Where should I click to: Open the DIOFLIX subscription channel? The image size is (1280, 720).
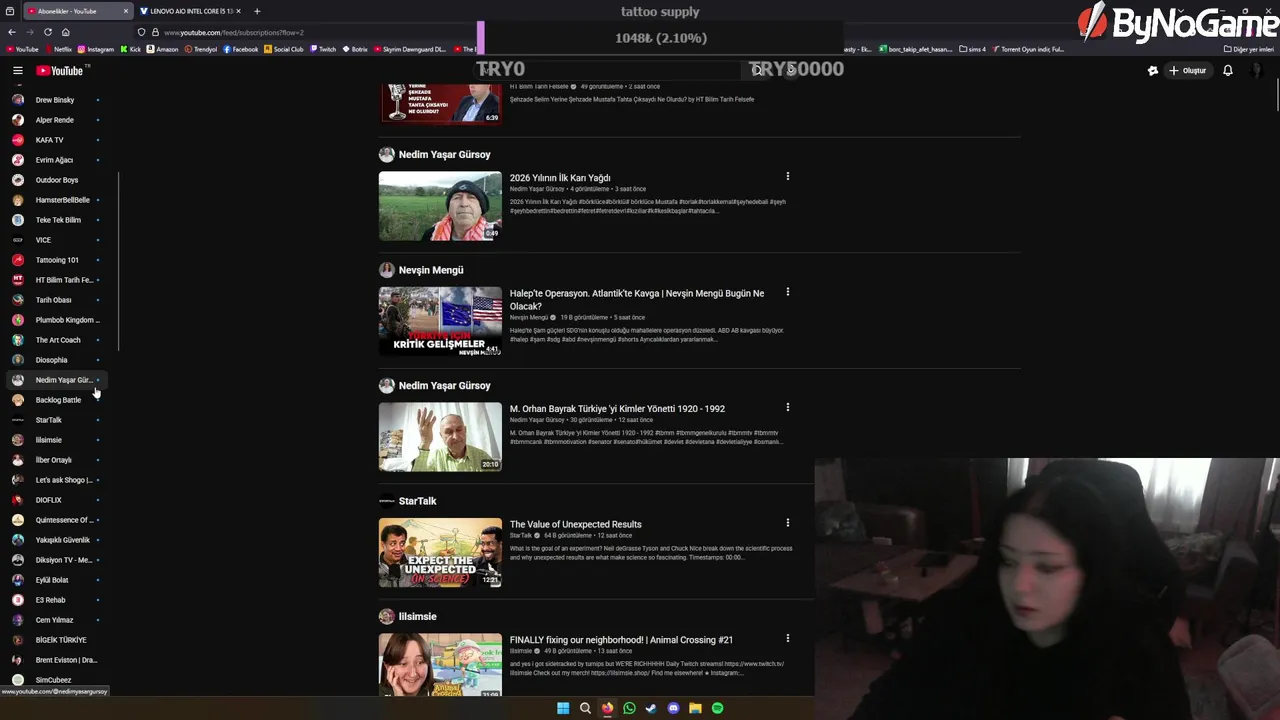pyautogui.click(x=55, y=500)
